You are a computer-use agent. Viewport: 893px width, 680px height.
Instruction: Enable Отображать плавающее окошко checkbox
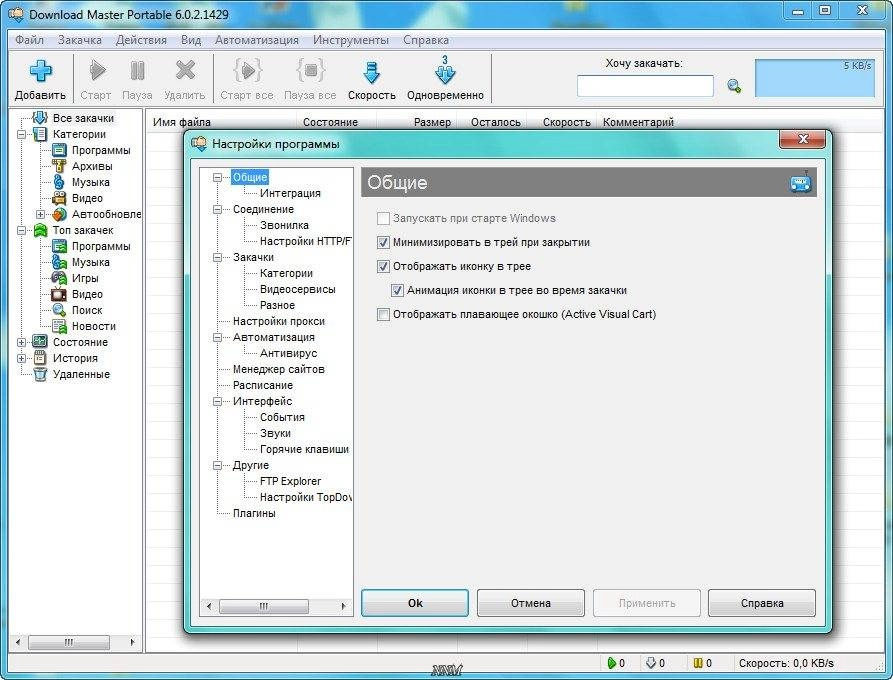pyautogui.click(x=383, y=314)
